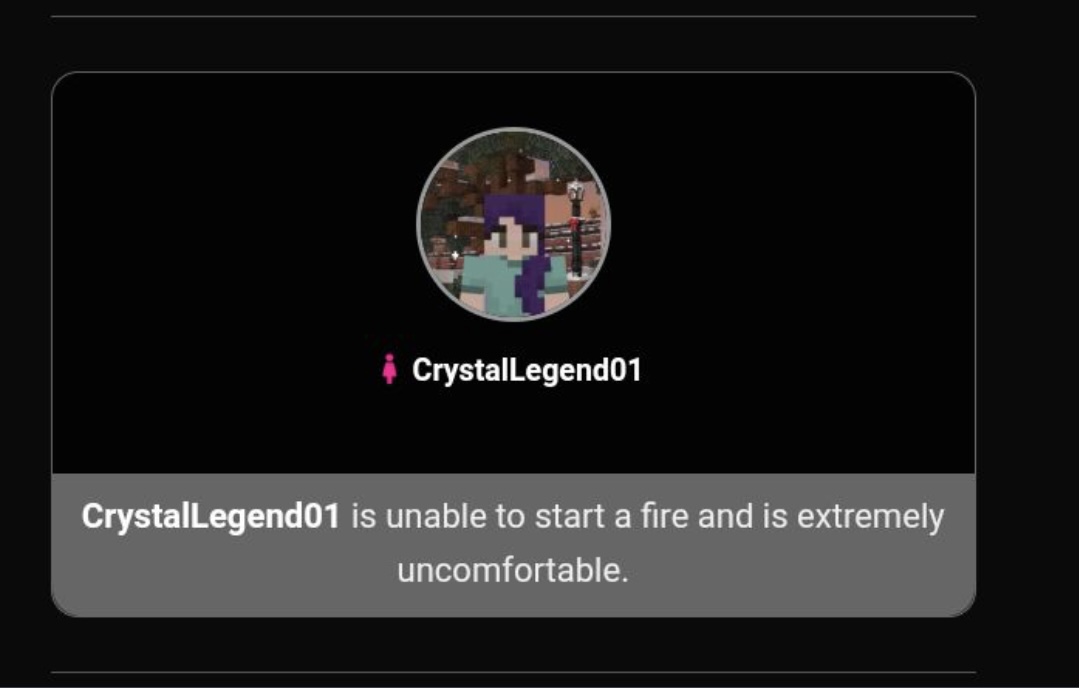Open CrystalLegend01's circular avatar picture
The width and height of the screenshot is (1079, 688).
513,224
